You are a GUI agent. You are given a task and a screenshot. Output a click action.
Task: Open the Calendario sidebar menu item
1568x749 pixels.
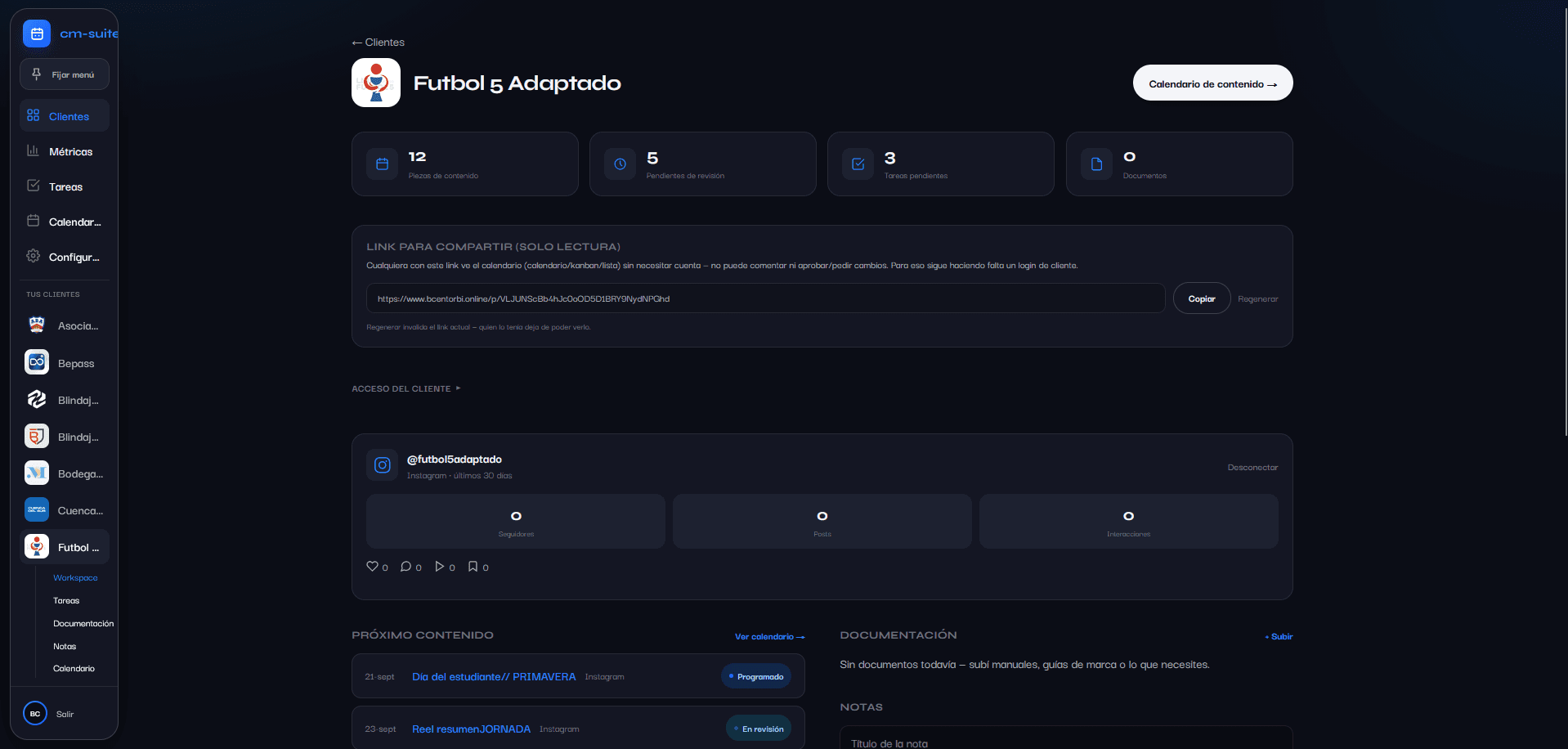point(65,222)
